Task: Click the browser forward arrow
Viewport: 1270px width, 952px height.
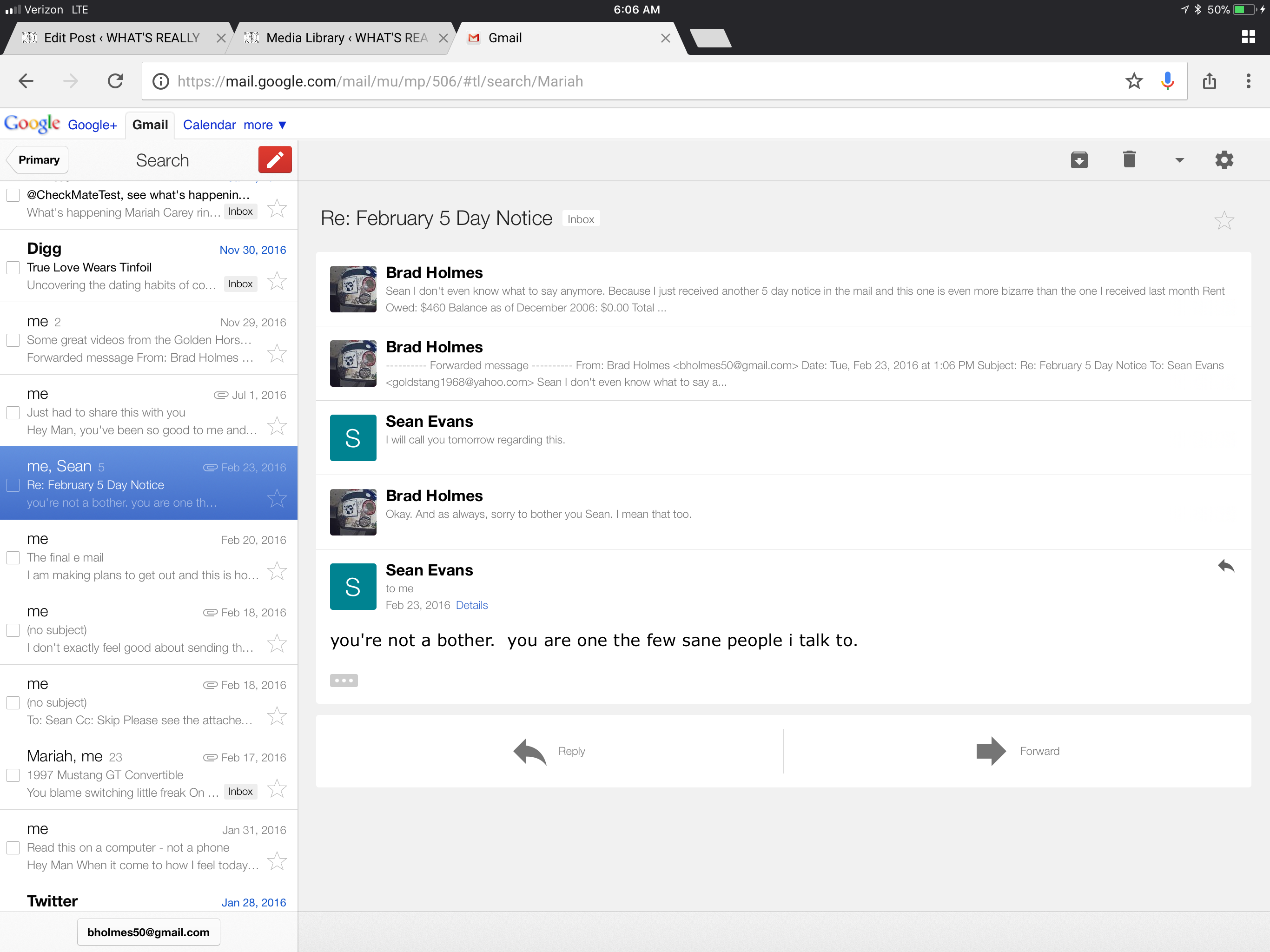Action: 71,81
